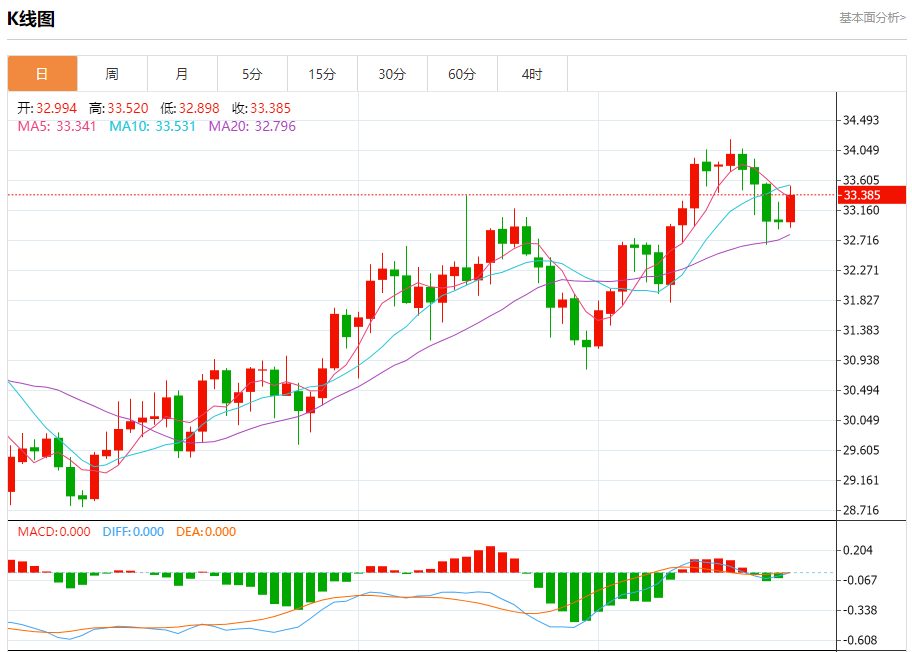Click the K线图 title heading
The image size is (912, 652).
(x=31, y=18)
